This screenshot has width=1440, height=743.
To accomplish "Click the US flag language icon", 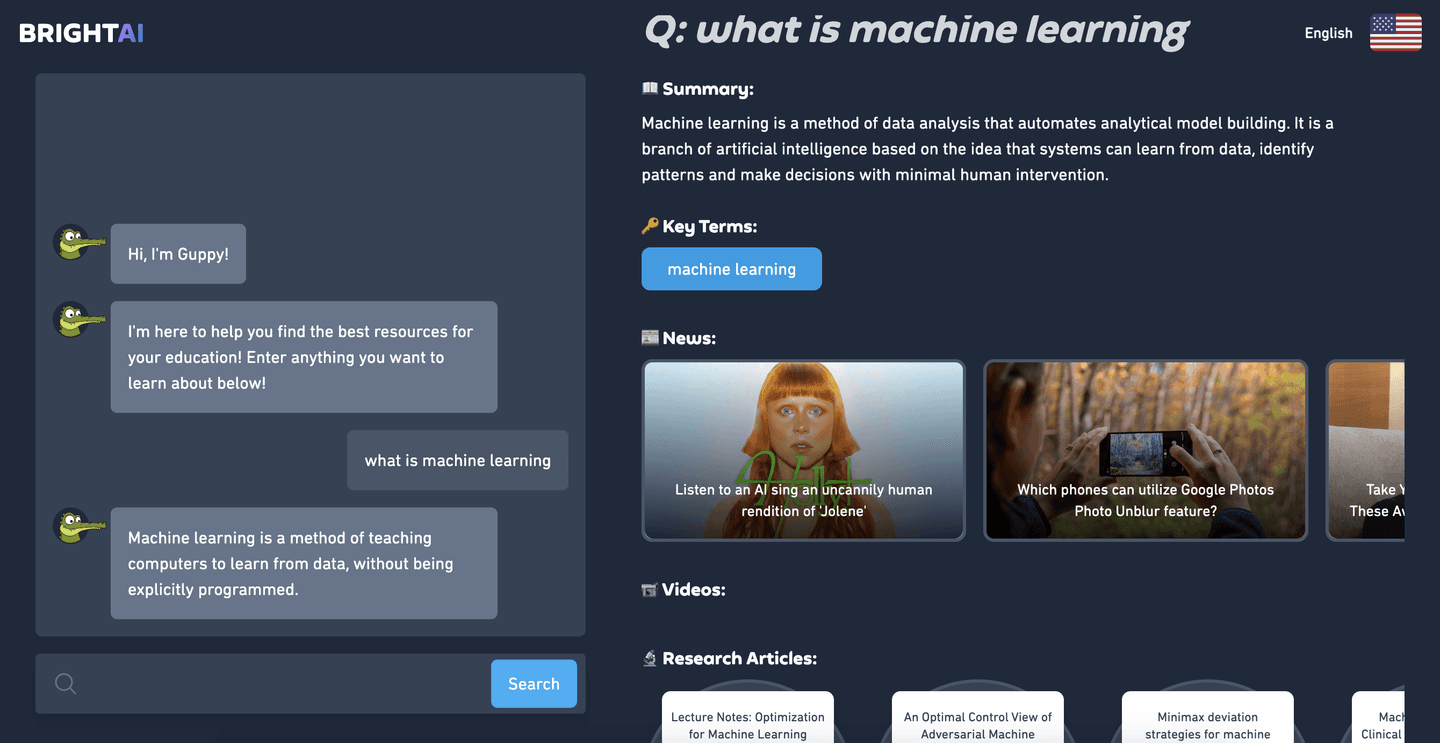I will [x=1395, y=33].
